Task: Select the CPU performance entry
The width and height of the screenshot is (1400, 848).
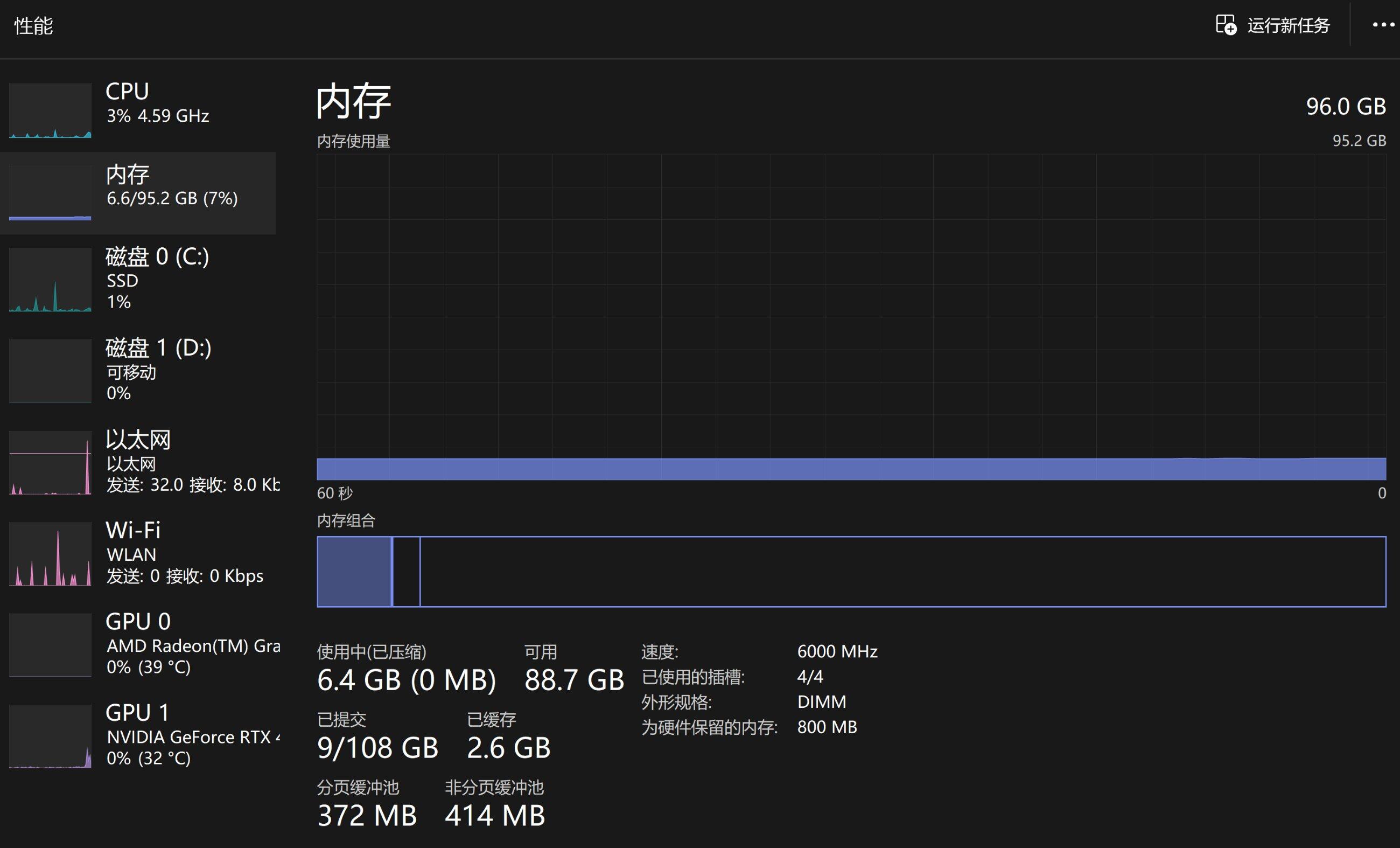Action: [x=138, y=110]
